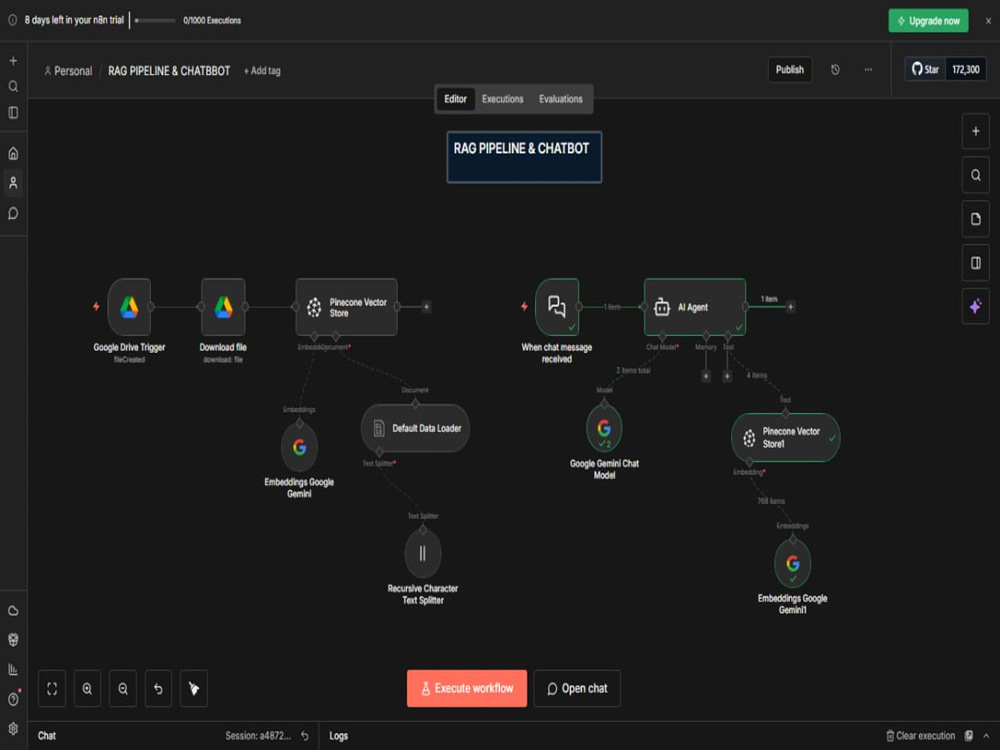Click the 172,300 GitHub star count
The width and height of the screenshot is (1000, 750).
pyautogui.click(x=966, y=70)
